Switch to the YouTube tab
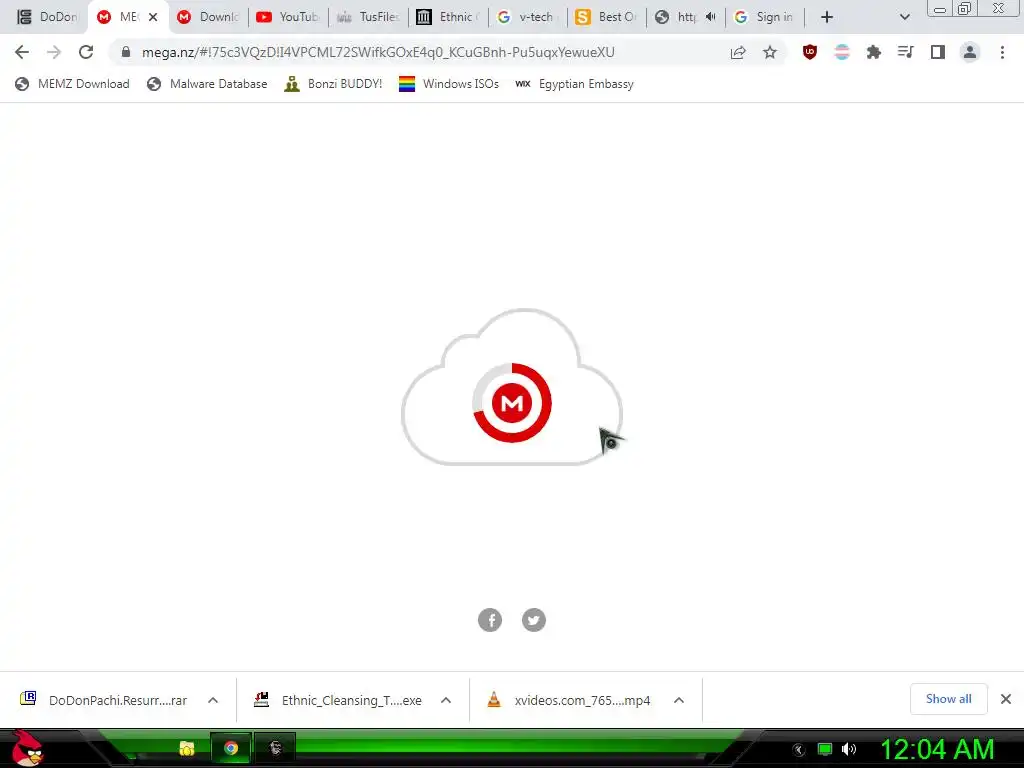 click(x=288, y=17)
